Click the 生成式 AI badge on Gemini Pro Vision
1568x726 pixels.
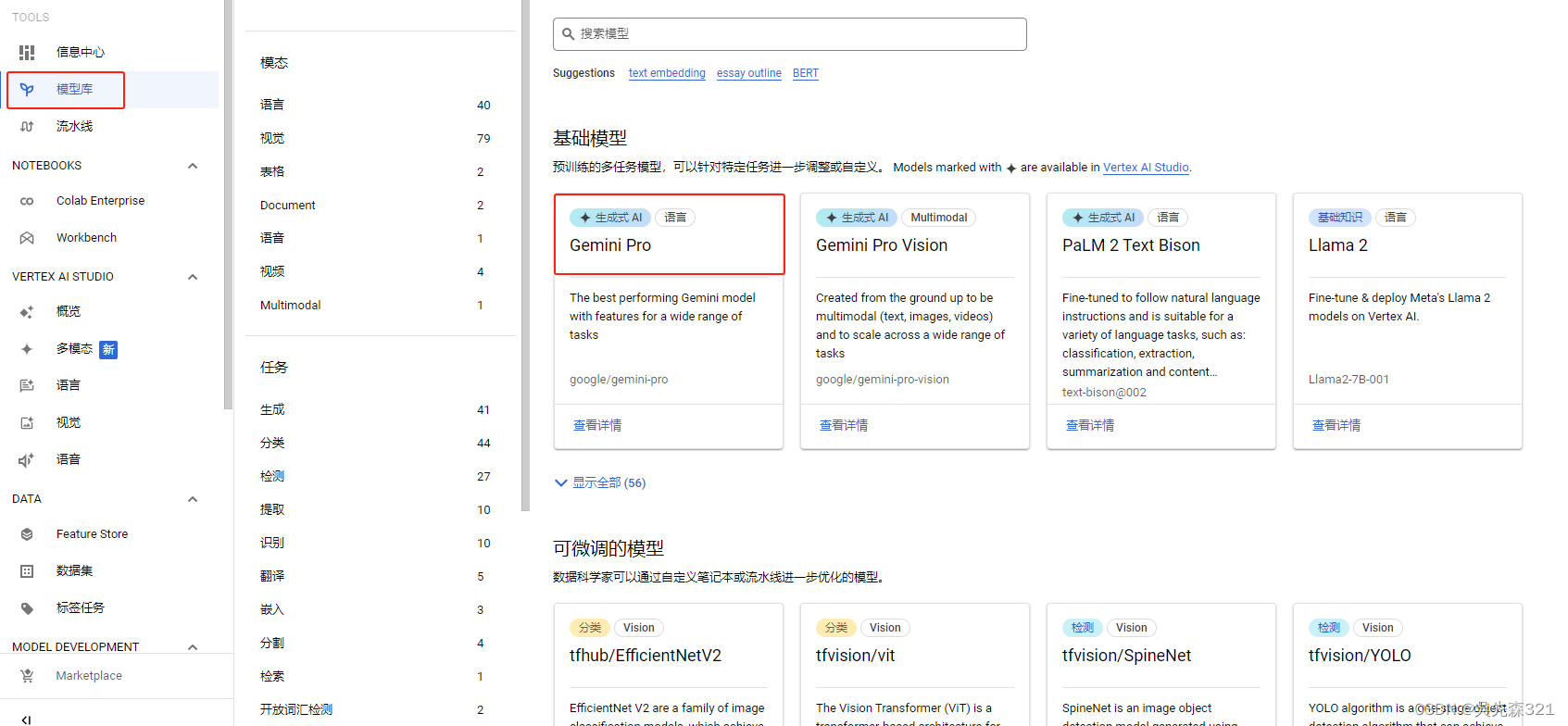857,218
